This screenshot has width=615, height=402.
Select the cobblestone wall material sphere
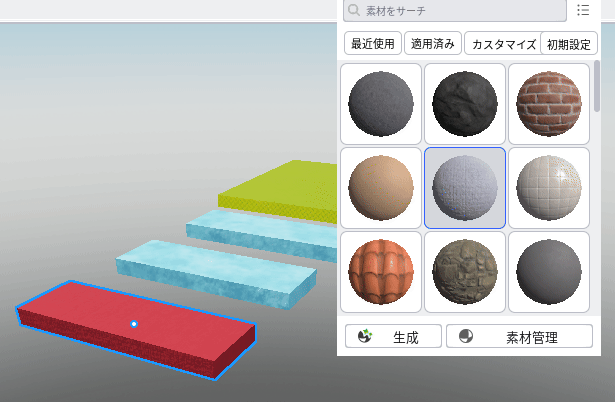465,272
